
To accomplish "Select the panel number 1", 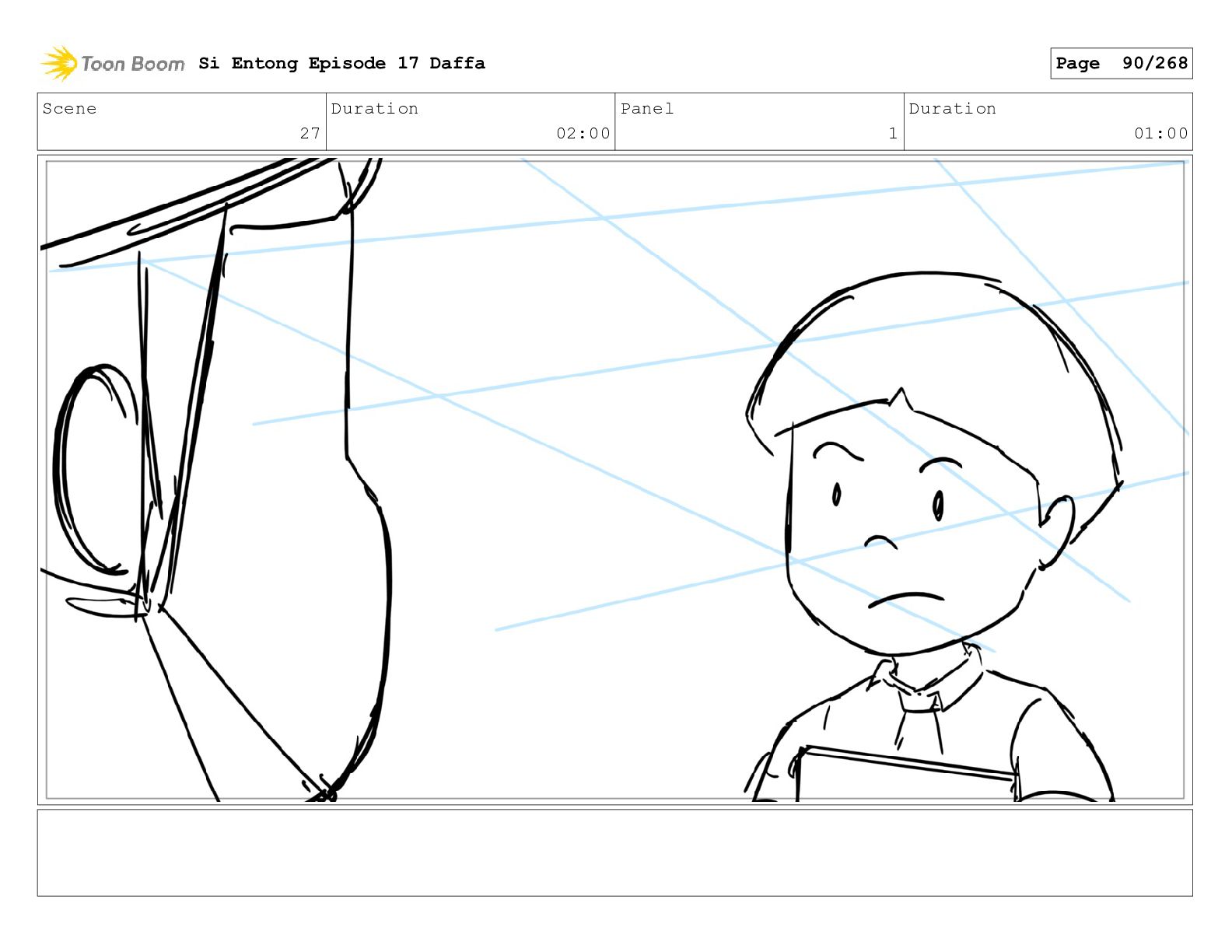I will point(893,133).
